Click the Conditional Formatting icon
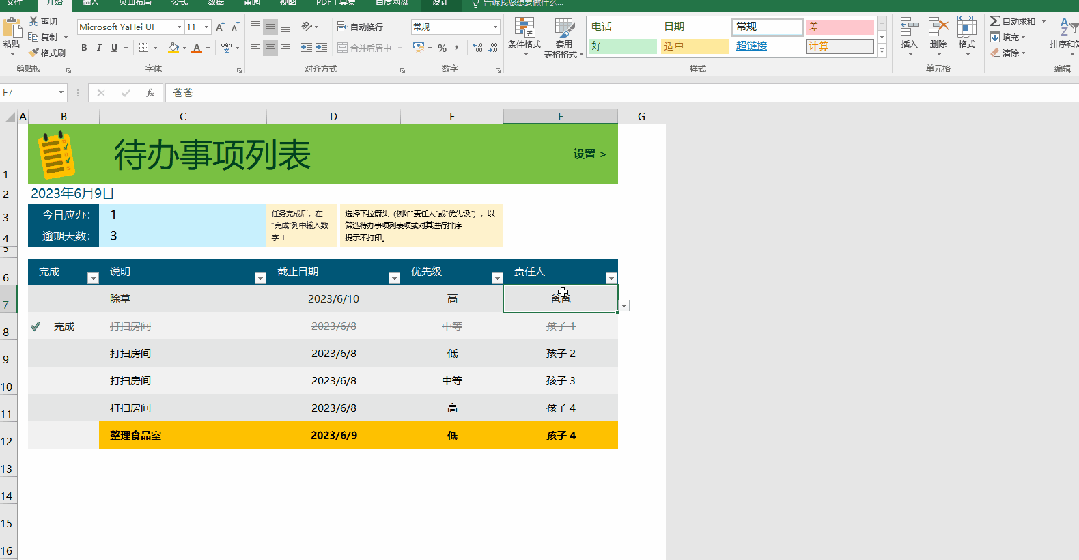The width and height of the screenshot is (1079, 560). click(524, 33)
